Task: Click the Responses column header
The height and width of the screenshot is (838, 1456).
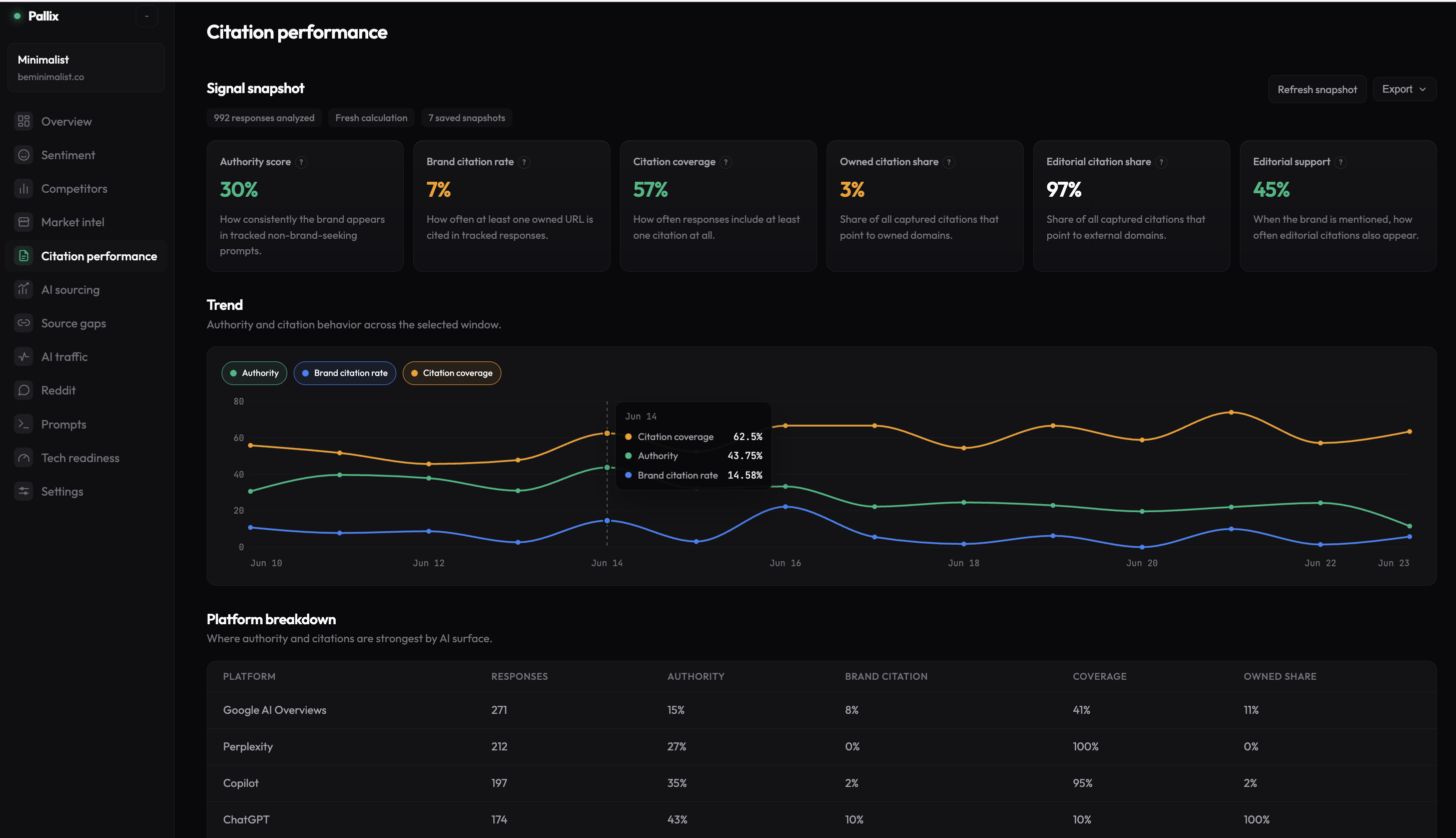Action: point(519,676)
